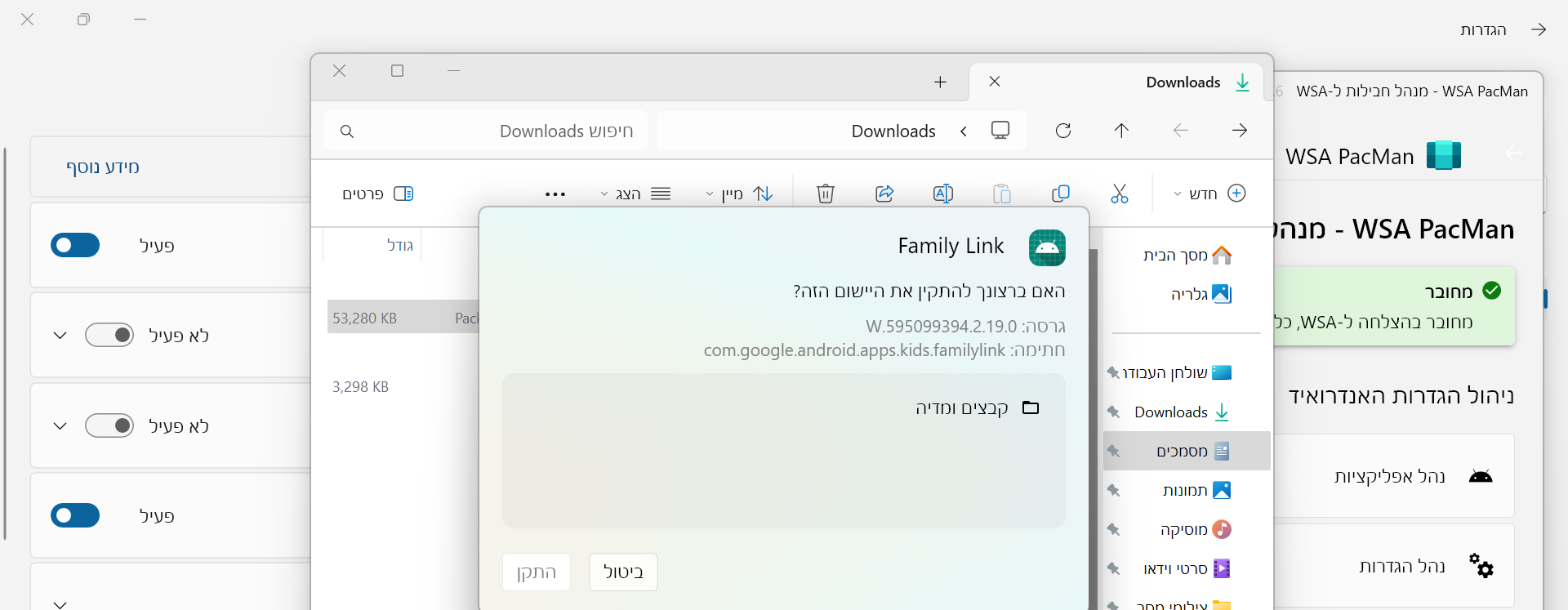The image size is (1568, 610).
Task: Add a new File Explorer tab
Action: point(940,82)
